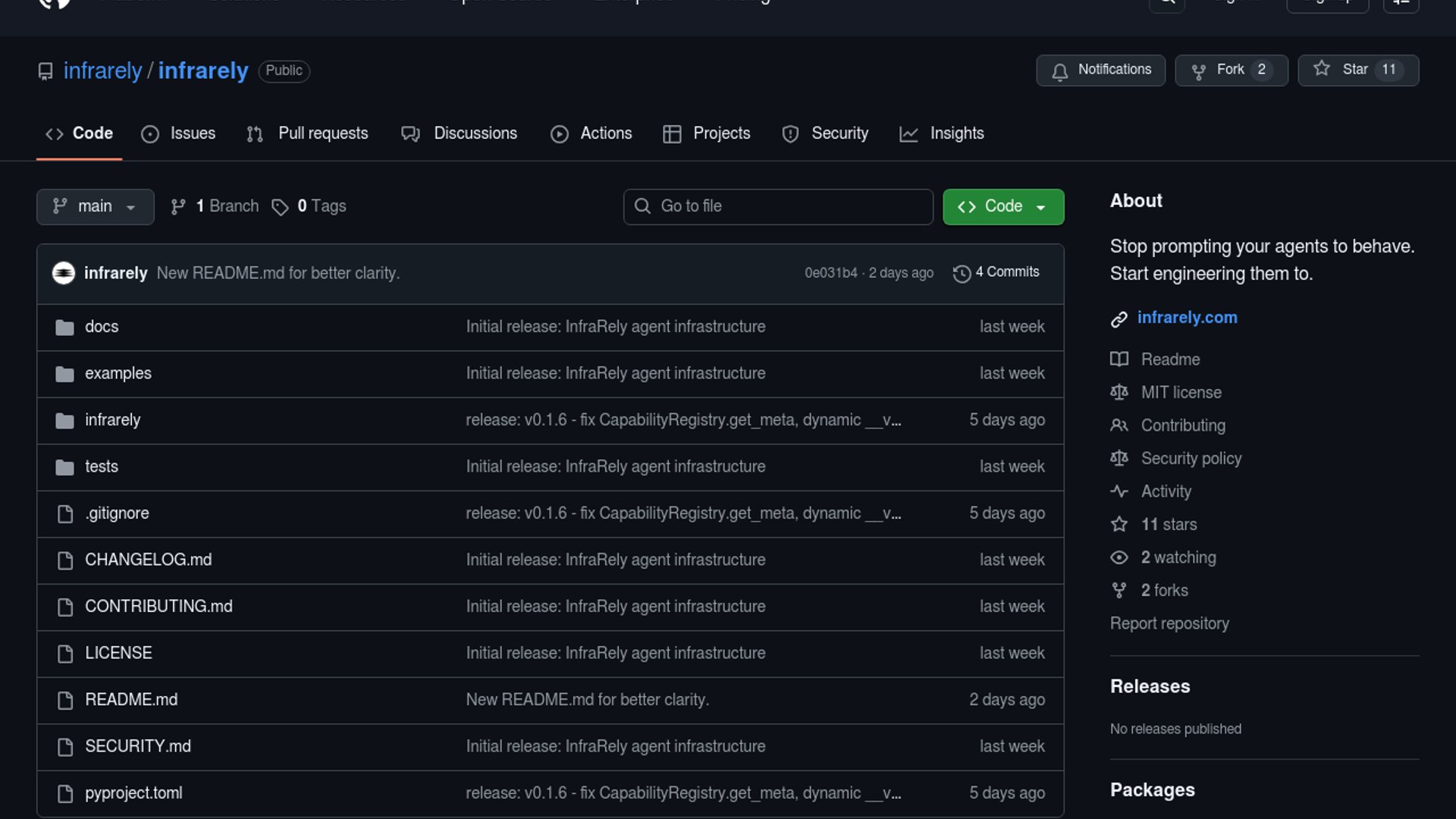1456x819 pixels.
Task: Click the LICENSE file icon
Action: pyautogui.click(x=65, y=653)
